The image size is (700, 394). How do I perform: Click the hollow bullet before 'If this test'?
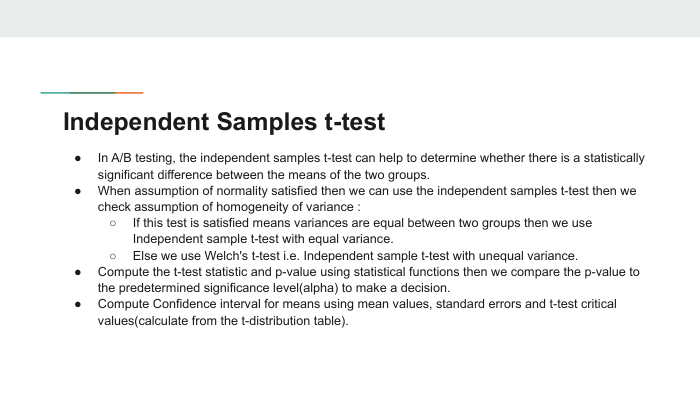[113, 223]
